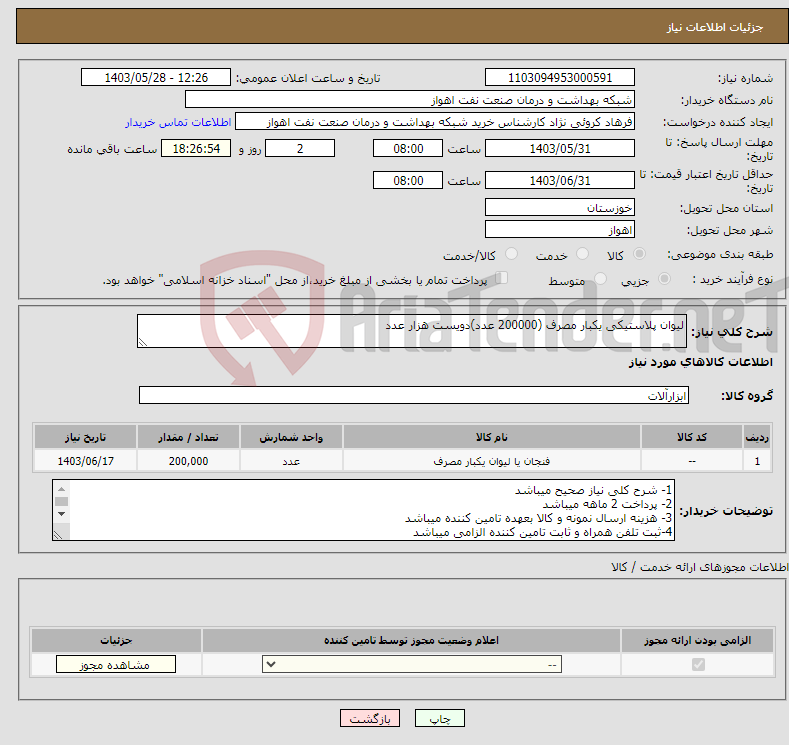Click the ایجاد کننده درخواست field
Screen dimensions: 789x745
pyautogui.click(x=435, y=122)
